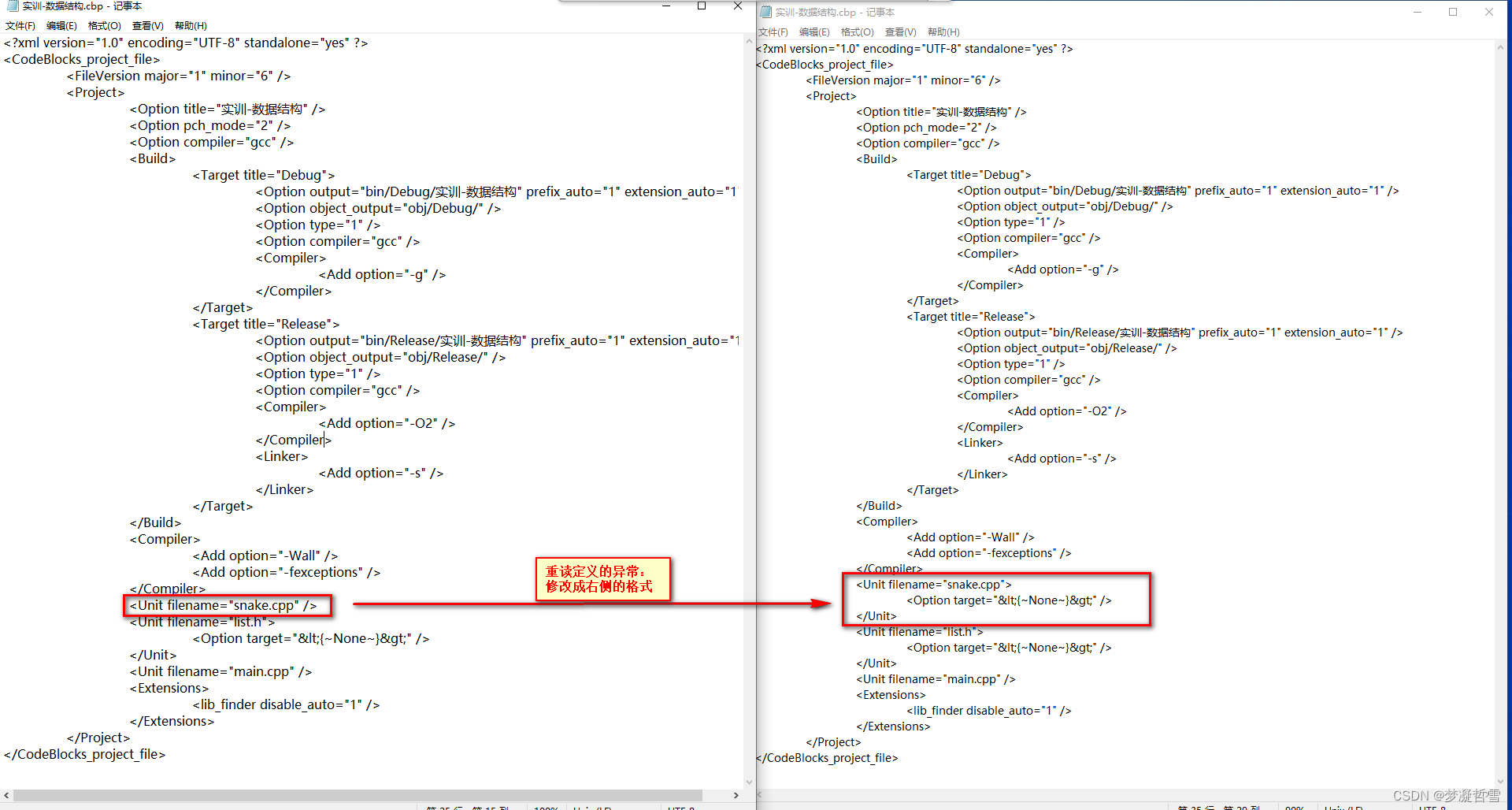The height and width of the screenshot is (810, 1512).
Task: Click Add option="-Wall" line in right window
Action: pyautogui.click(x=970, y=537)
